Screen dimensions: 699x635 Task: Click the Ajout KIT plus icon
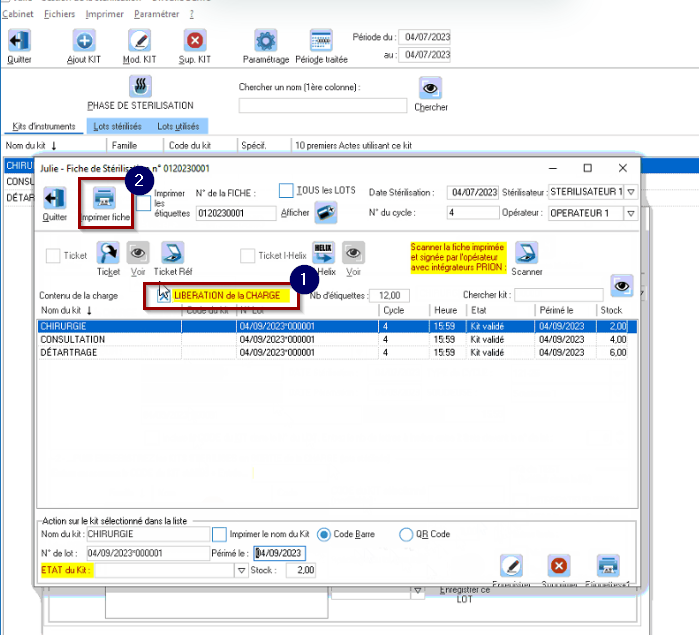coord(84,41)
